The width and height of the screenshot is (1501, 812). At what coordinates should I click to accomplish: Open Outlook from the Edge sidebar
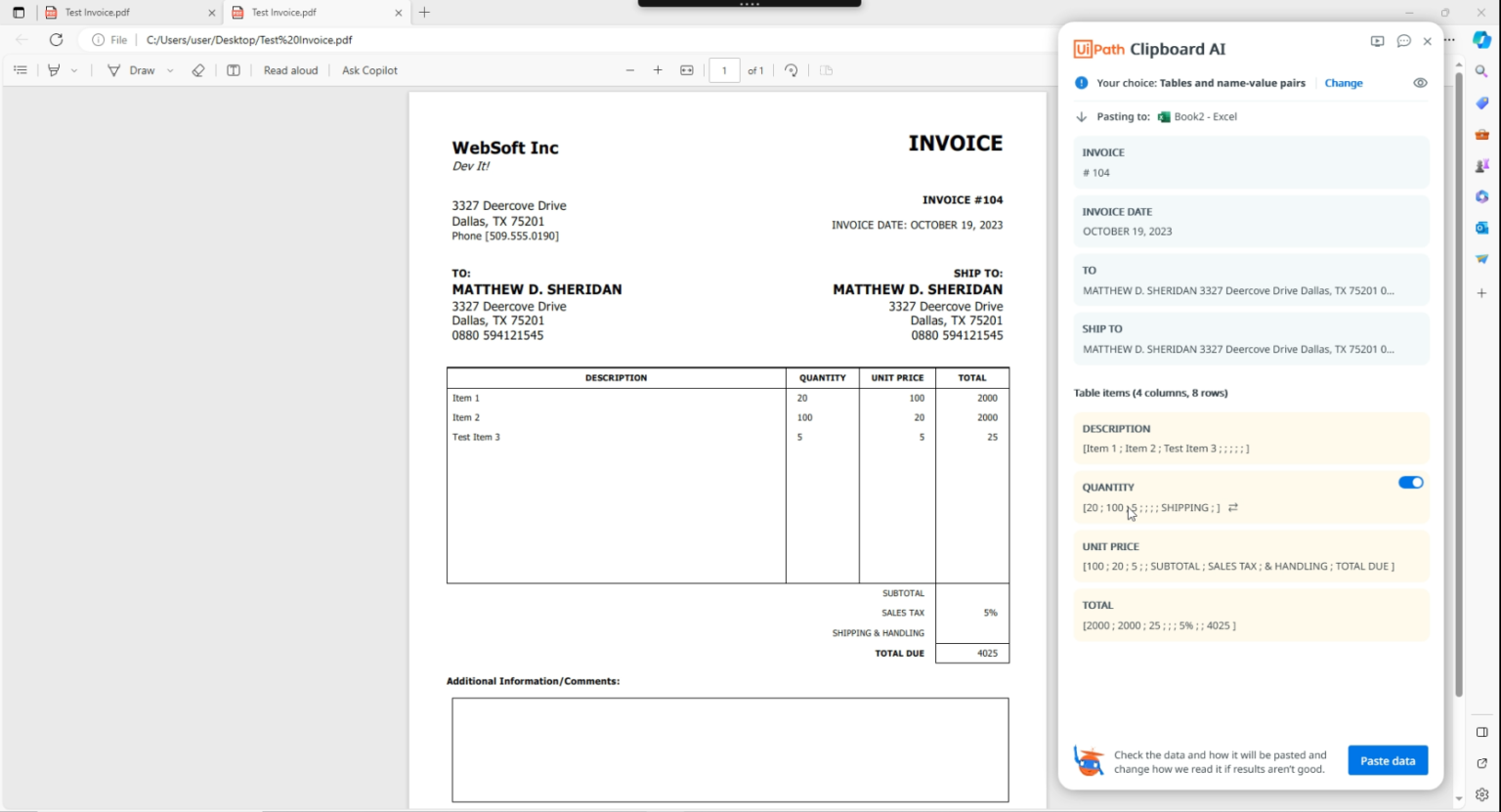tap(1481, 228)
